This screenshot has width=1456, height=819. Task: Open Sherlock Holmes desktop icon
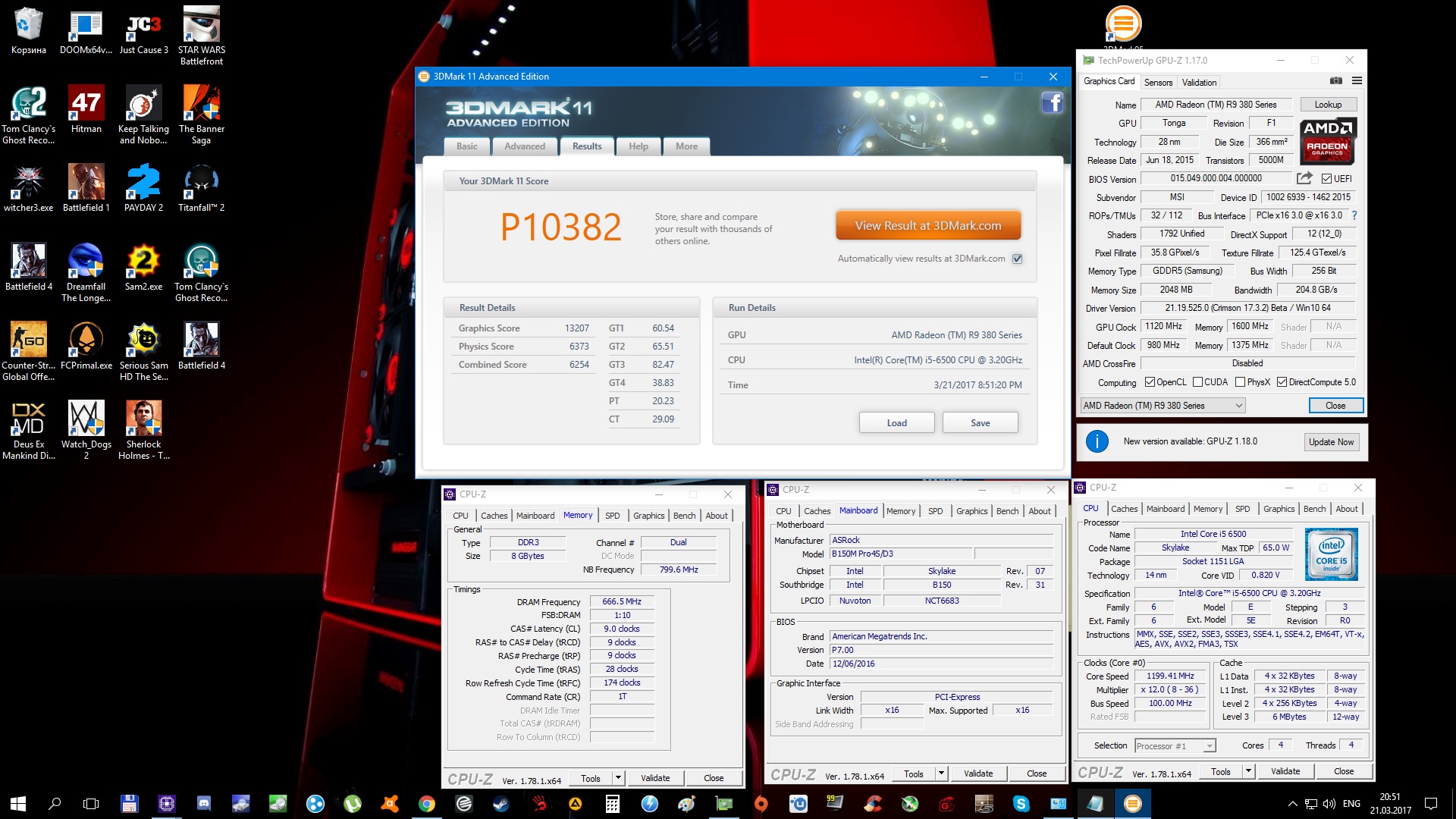(x=144, y=431)
